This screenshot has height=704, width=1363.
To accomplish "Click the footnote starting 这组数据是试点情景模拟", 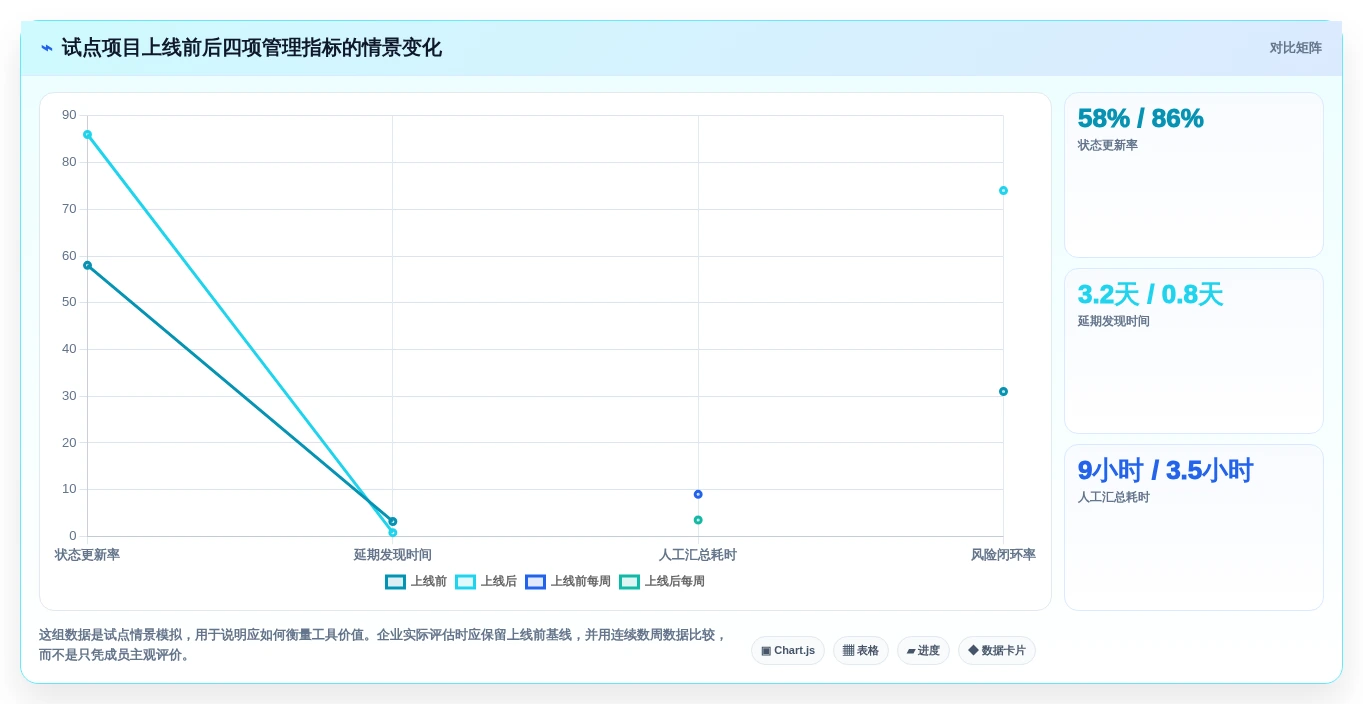I will pyautogui.click(x=383, y=645).
